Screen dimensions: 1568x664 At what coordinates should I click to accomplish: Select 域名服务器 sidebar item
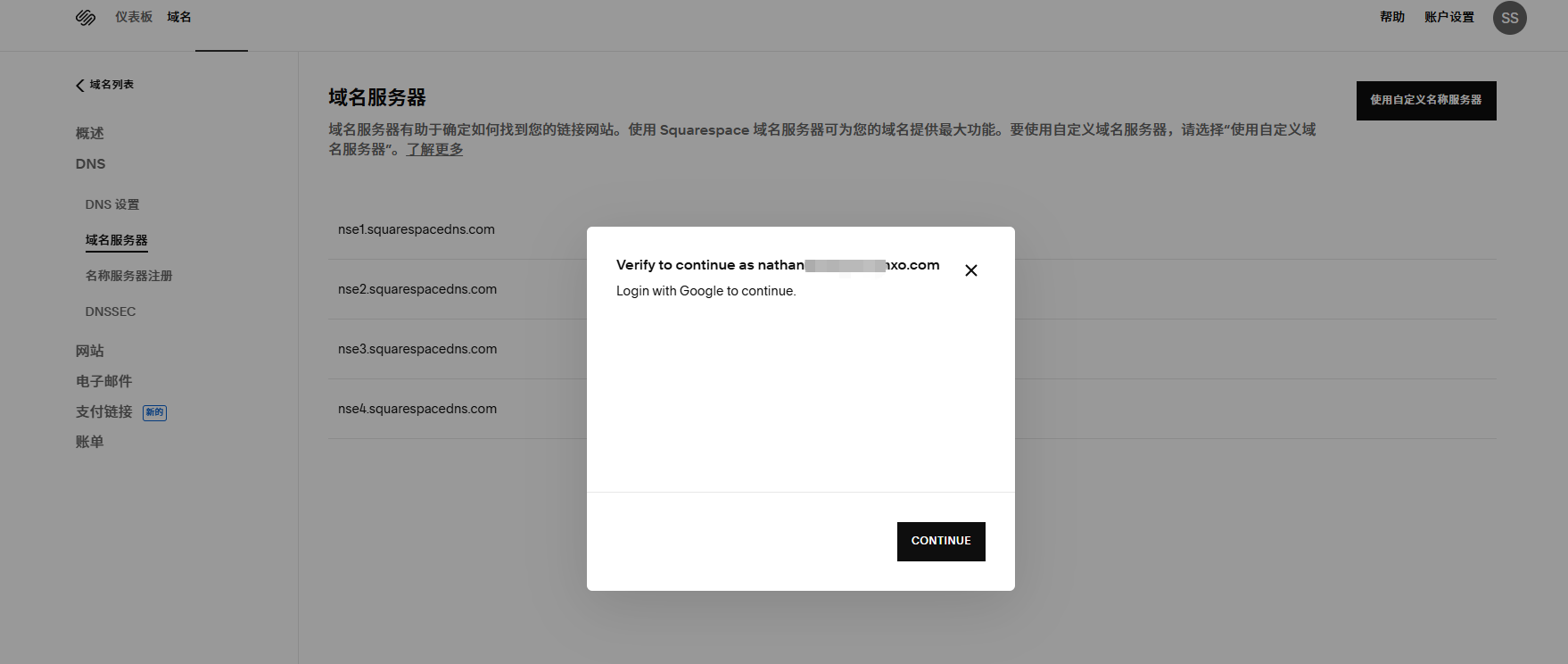[117, 240]
